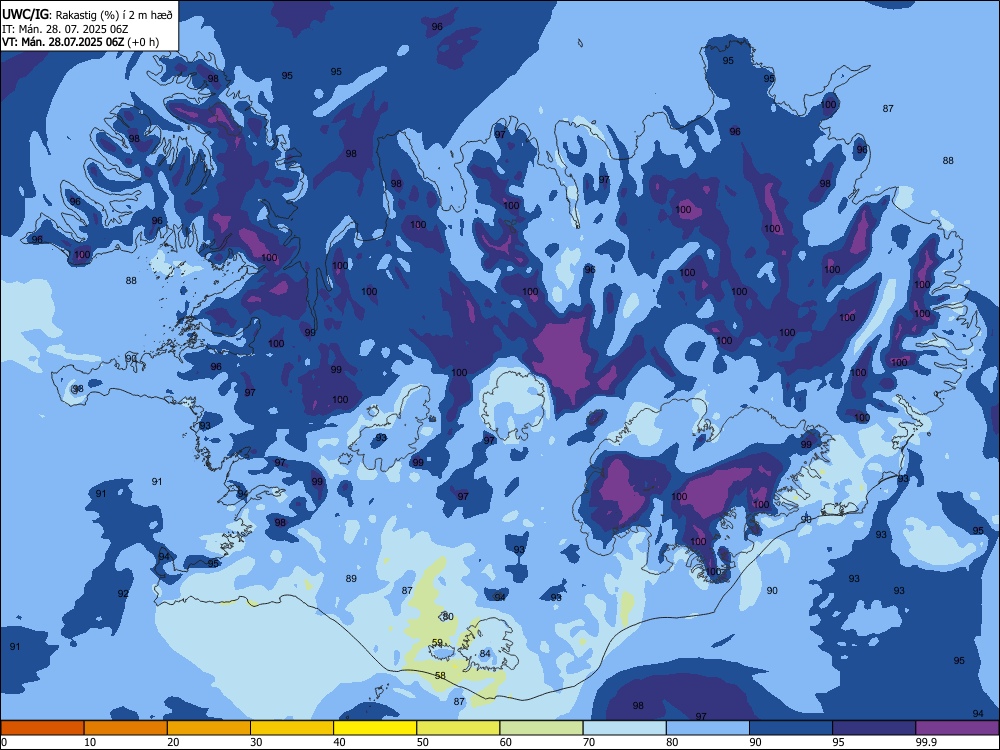Click the 60–70 light green legend swatch

click(x=541, y=728)
